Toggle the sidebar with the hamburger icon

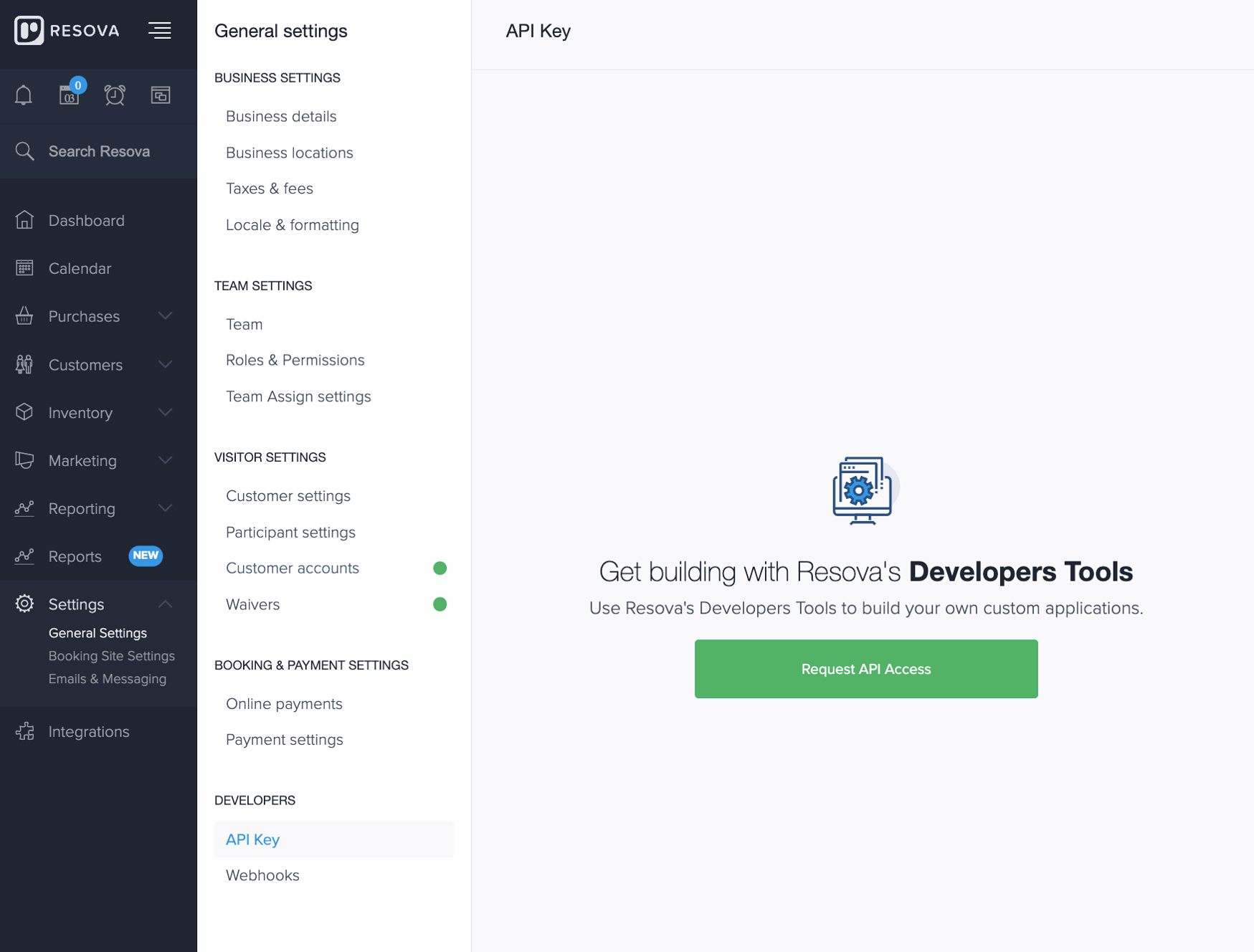tap(160, 30)
